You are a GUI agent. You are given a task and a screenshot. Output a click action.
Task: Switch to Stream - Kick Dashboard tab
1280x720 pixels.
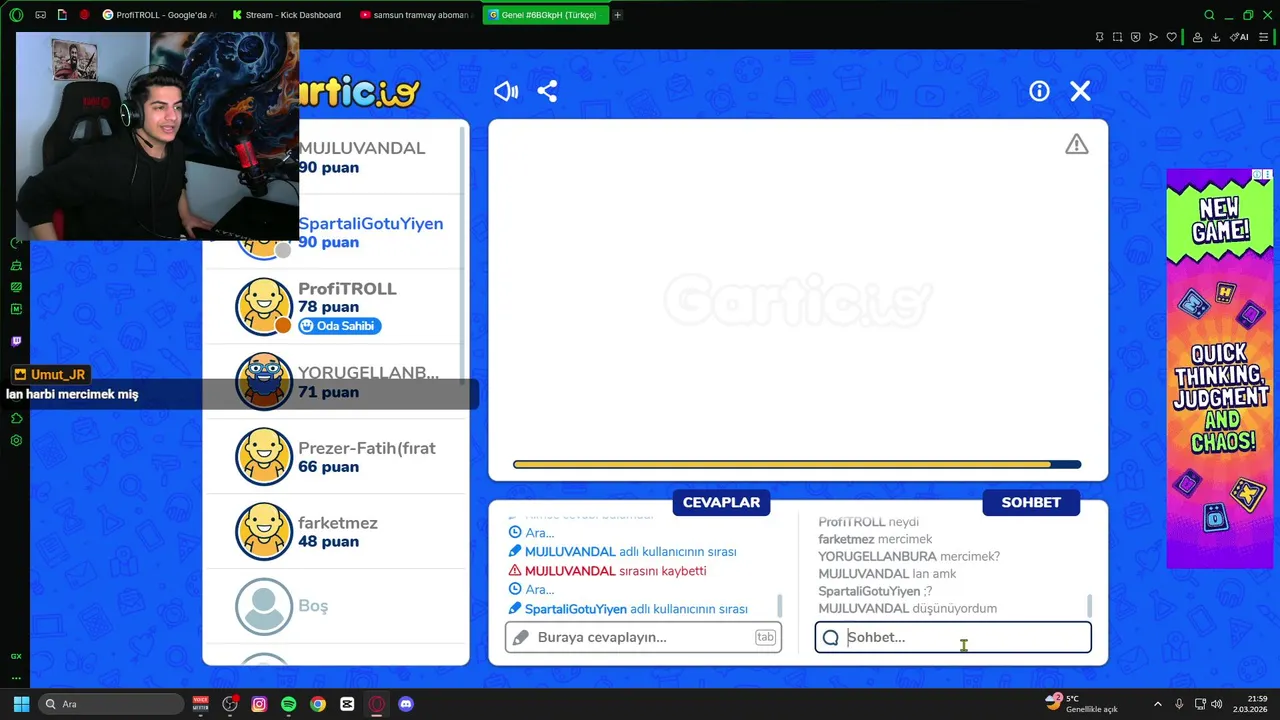287,15
